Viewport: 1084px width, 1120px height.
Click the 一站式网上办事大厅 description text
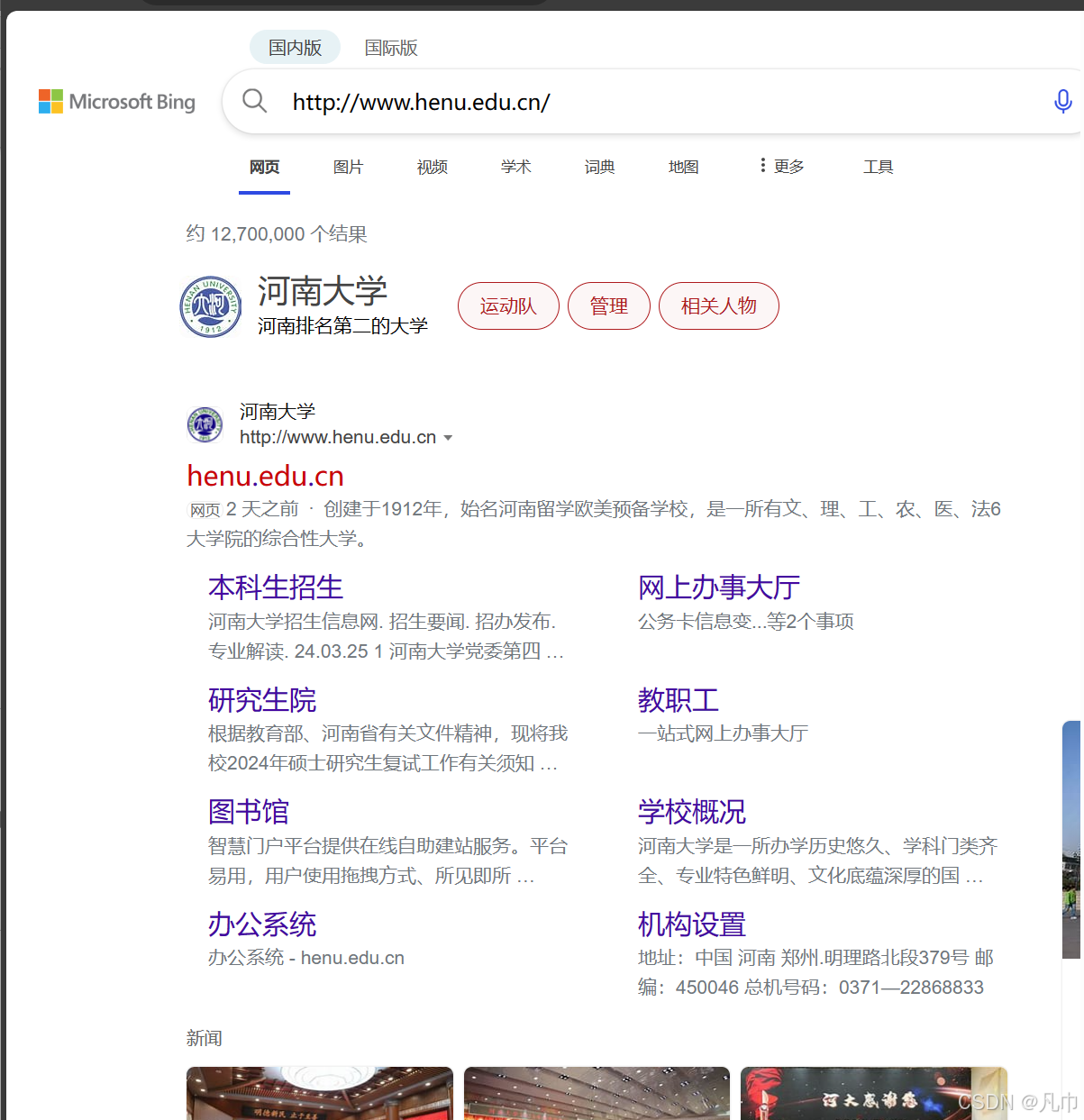click(x=723, y=733)
